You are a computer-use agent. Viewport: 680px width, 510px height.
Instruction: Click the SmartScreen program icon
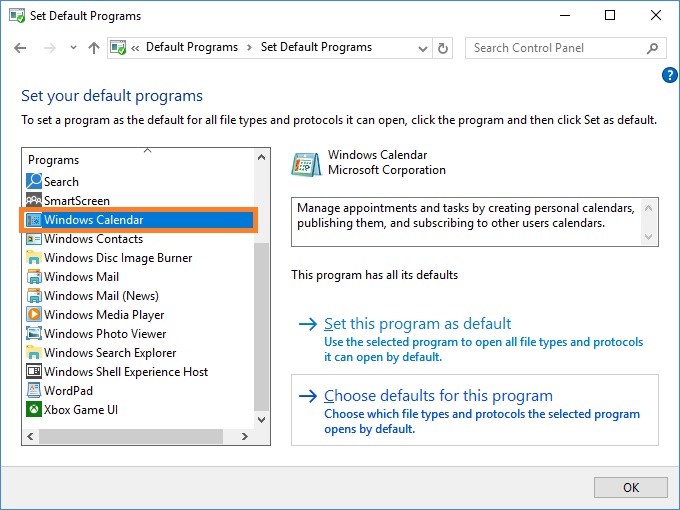(x=34, y=200)
